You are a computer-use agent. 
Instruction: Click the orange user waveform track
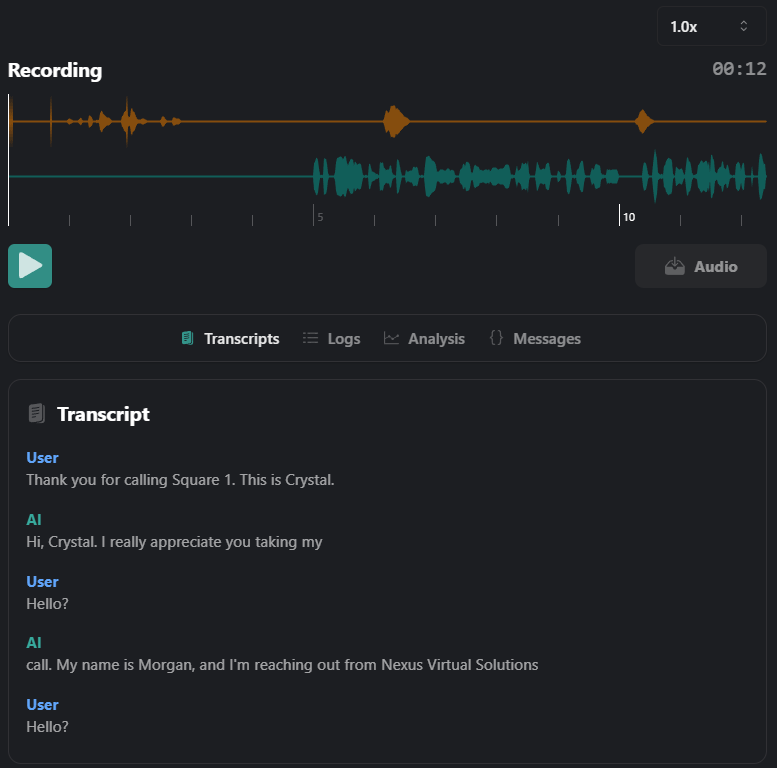coord(388,121)
